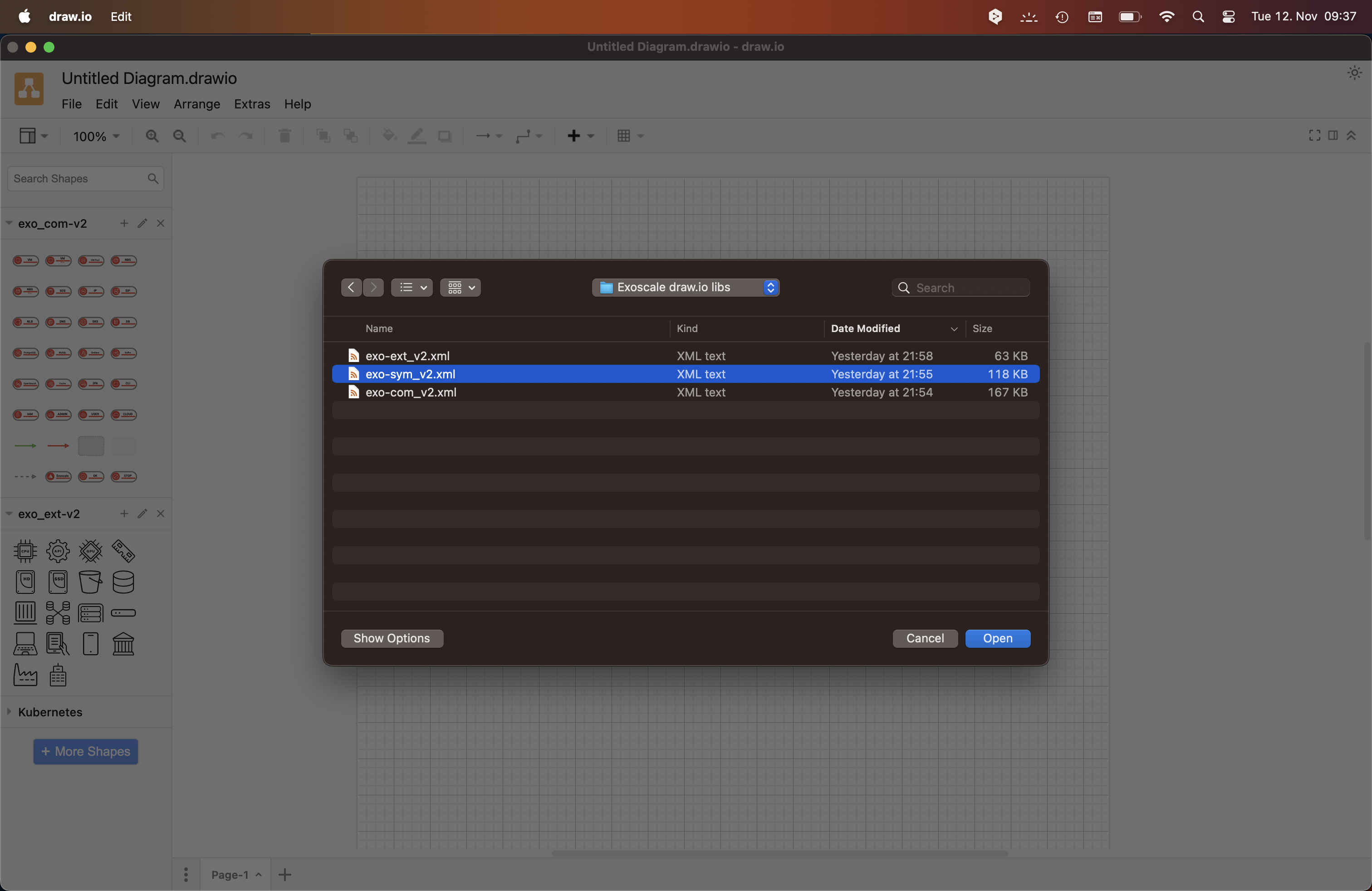Click the fill color bucket icon
The height and width of the screenshot is (891, 1372).
389,136
